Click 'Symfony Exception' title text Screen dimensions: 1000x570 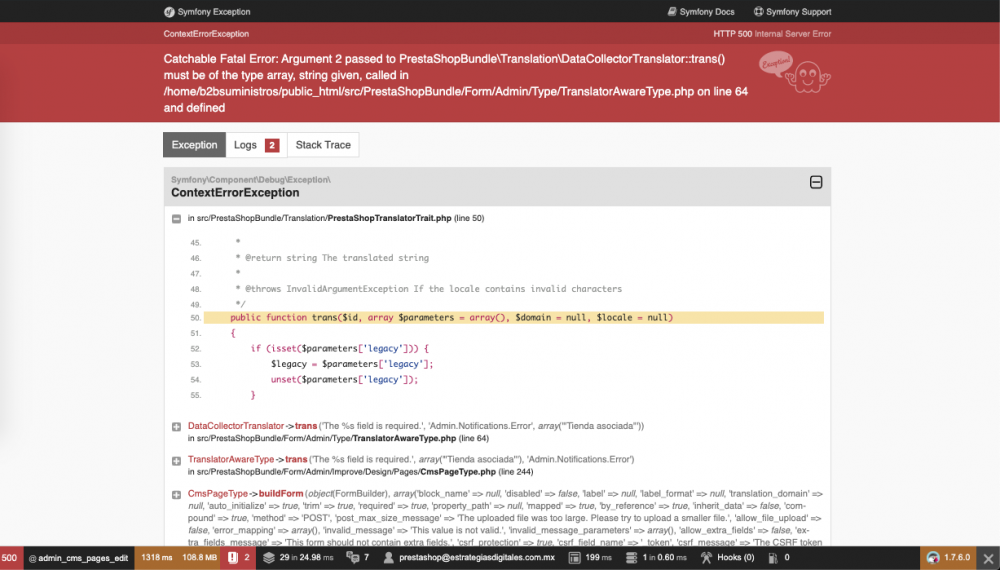point(214,11)
